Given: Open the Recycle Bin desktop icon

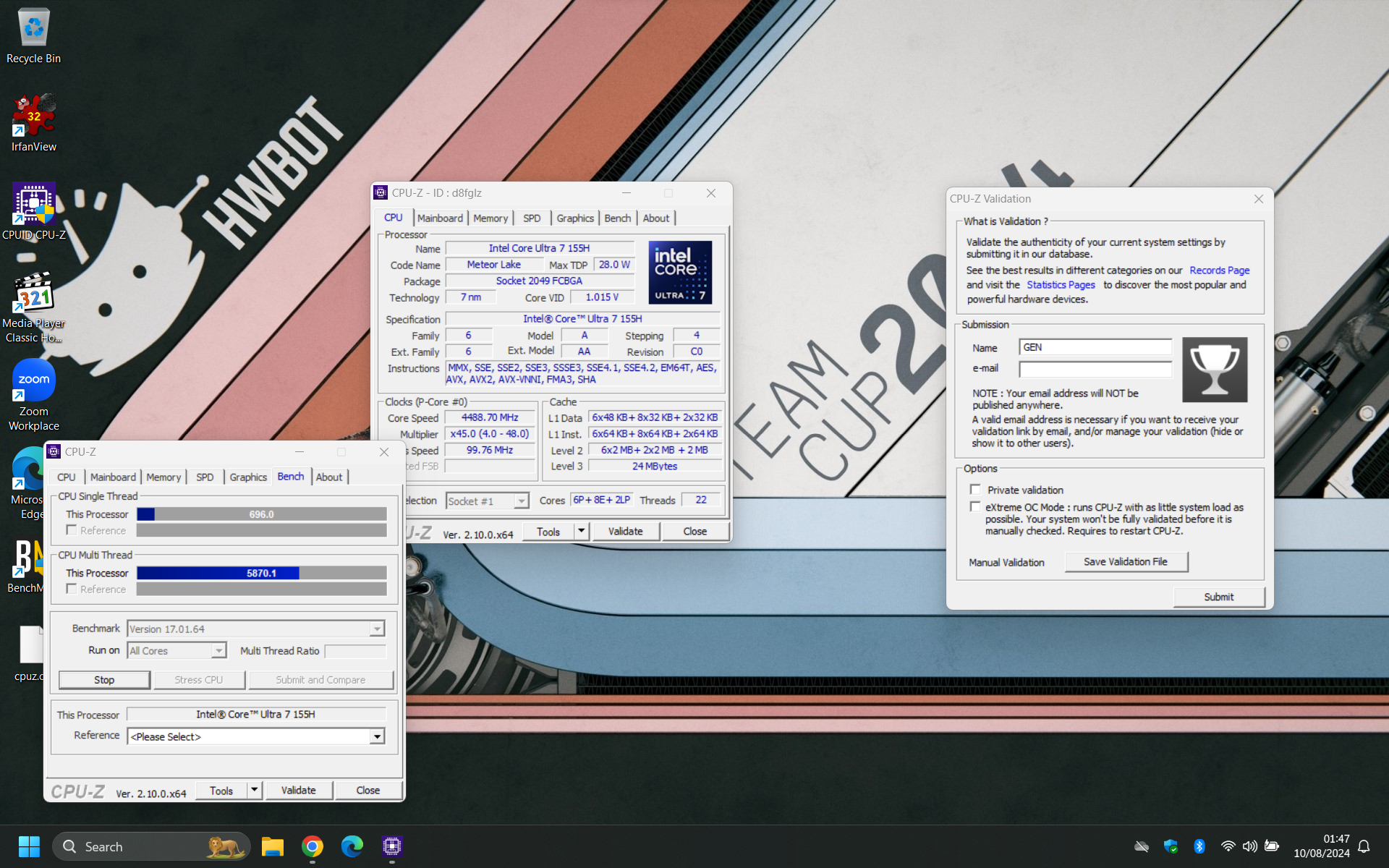Looking at the screenshot, I should (x=33, y=36).
